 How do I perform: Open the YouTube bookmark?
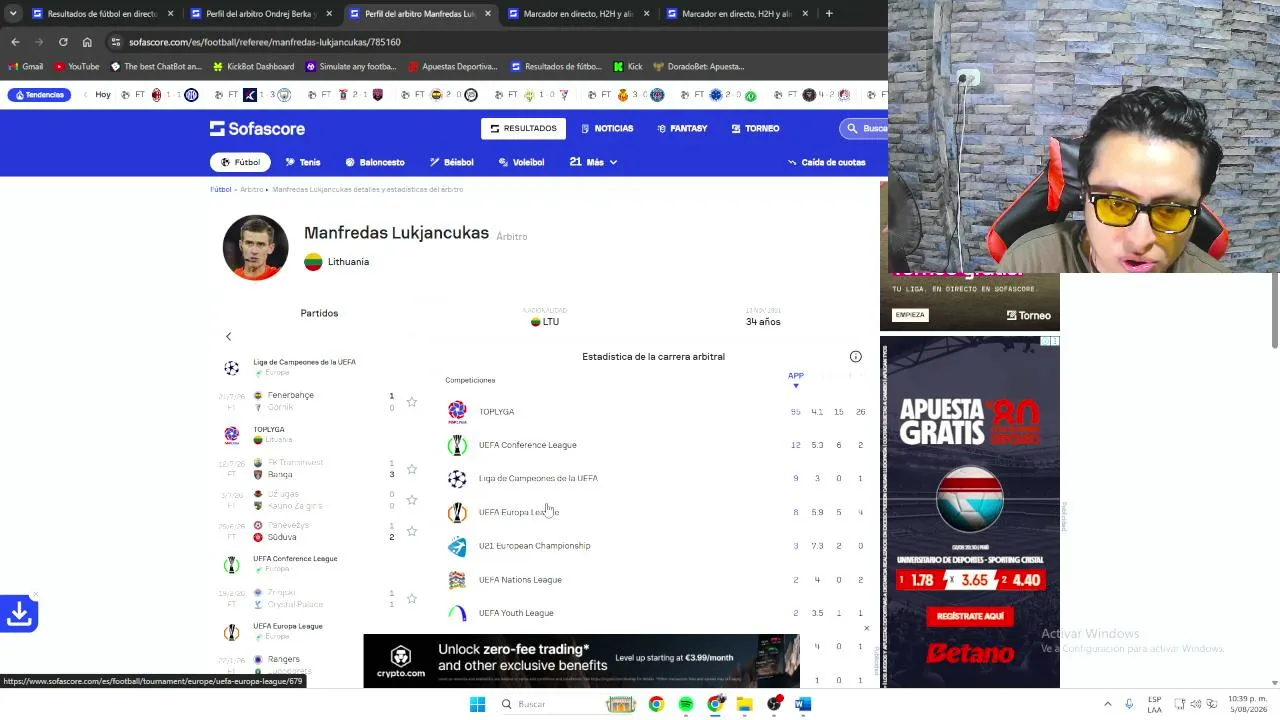[77, 67]
